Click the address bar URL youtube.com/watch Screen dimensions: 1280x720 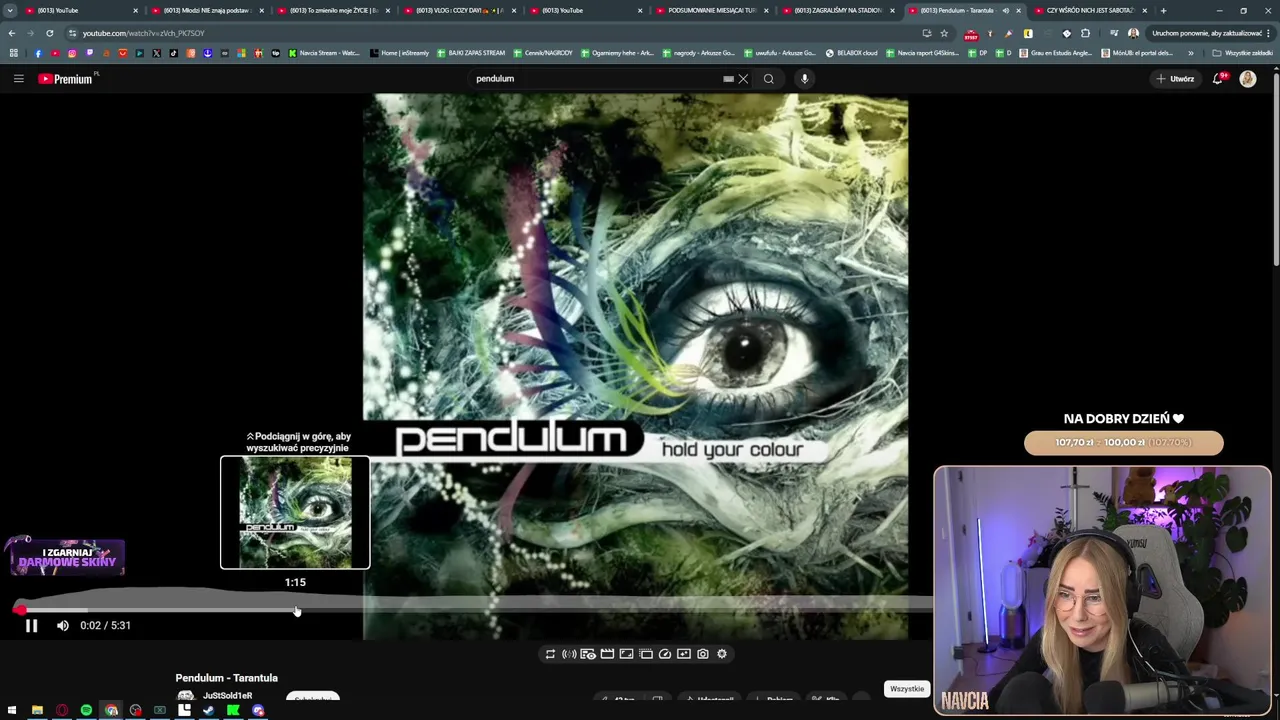(x=143, y=33)
